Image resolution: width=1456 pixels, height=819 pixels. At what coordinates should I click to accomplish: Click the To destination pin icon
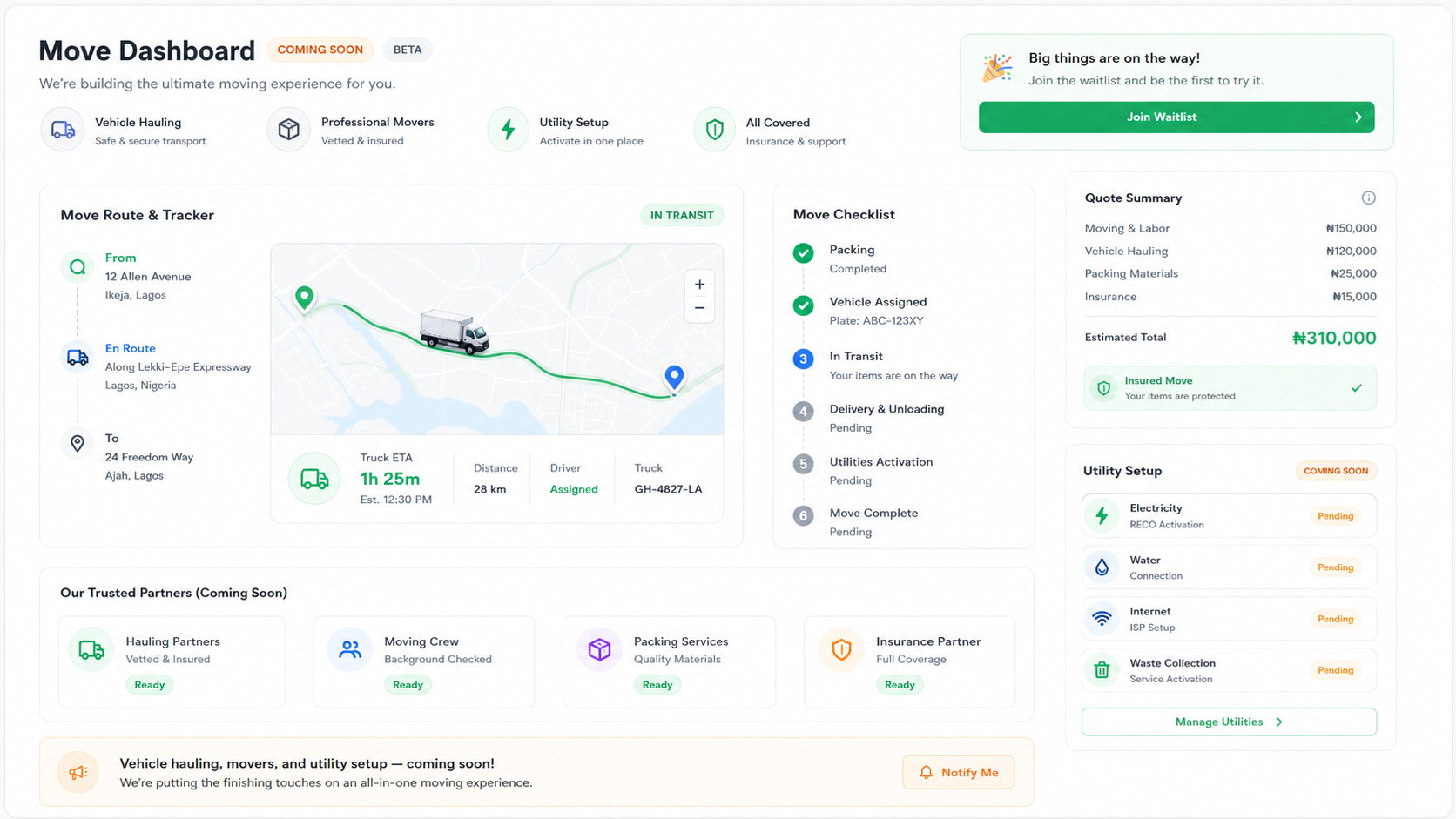coord(78,443)
